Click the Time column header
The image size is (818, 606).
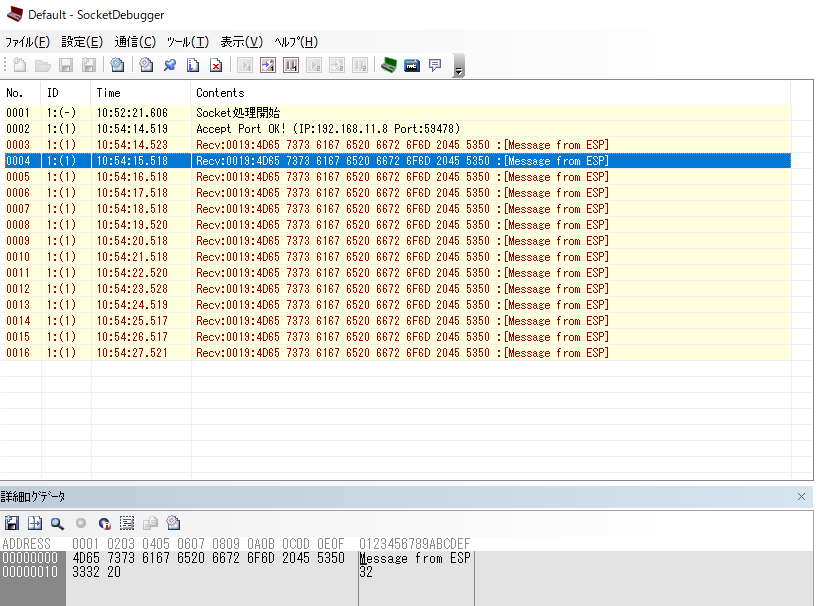click(x=108, y=93)
